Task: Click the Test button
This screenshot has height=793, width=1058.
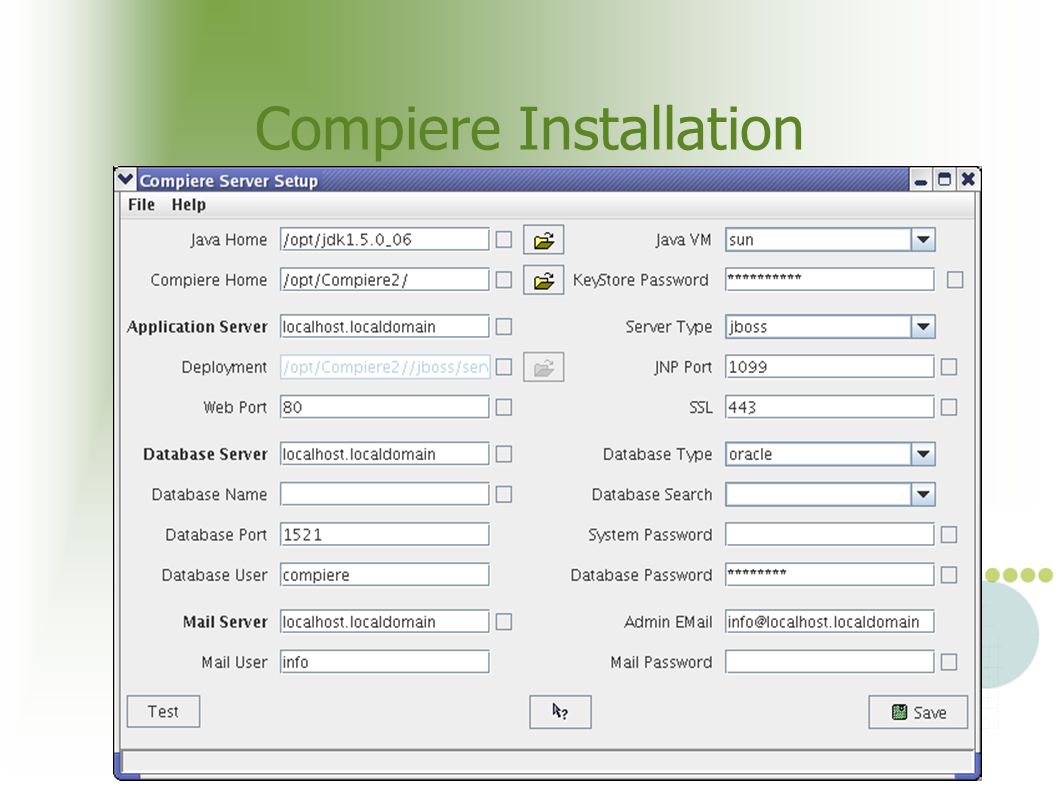Action: pyautogui.click(x=163, y=711)
